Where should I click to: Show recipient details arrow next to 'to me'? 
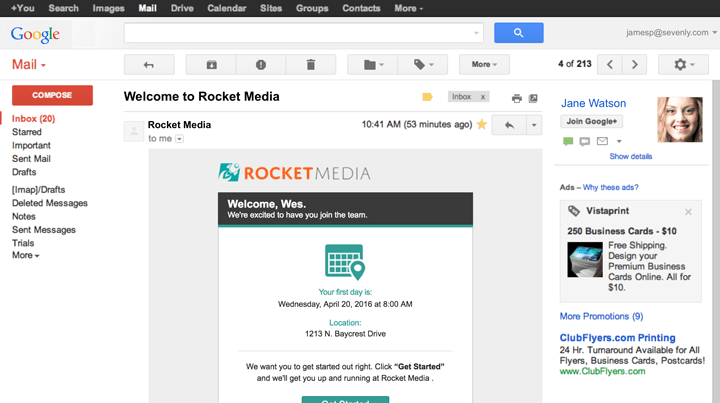coord(180,139)
